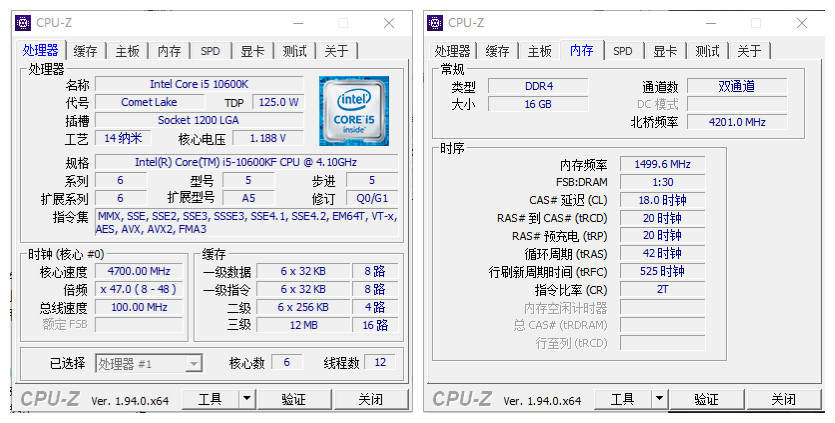The height and width of the screenshot is (423, 835).
Task: Open 关于 tab in left CPU-Z window
Action: (336, 51)
